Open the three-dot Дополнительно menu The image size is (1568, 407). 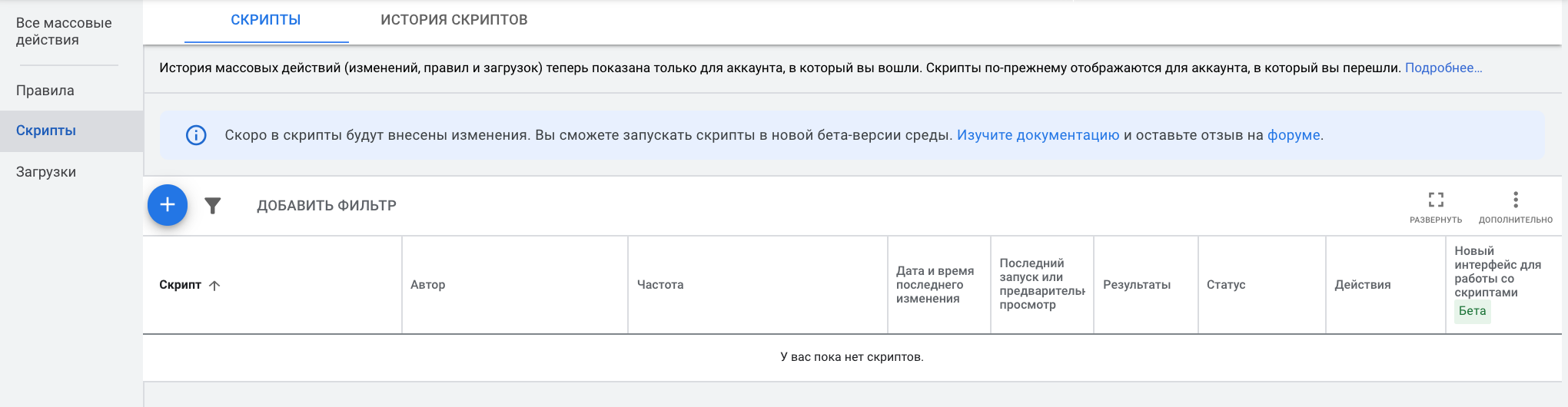pos(1515,200)
